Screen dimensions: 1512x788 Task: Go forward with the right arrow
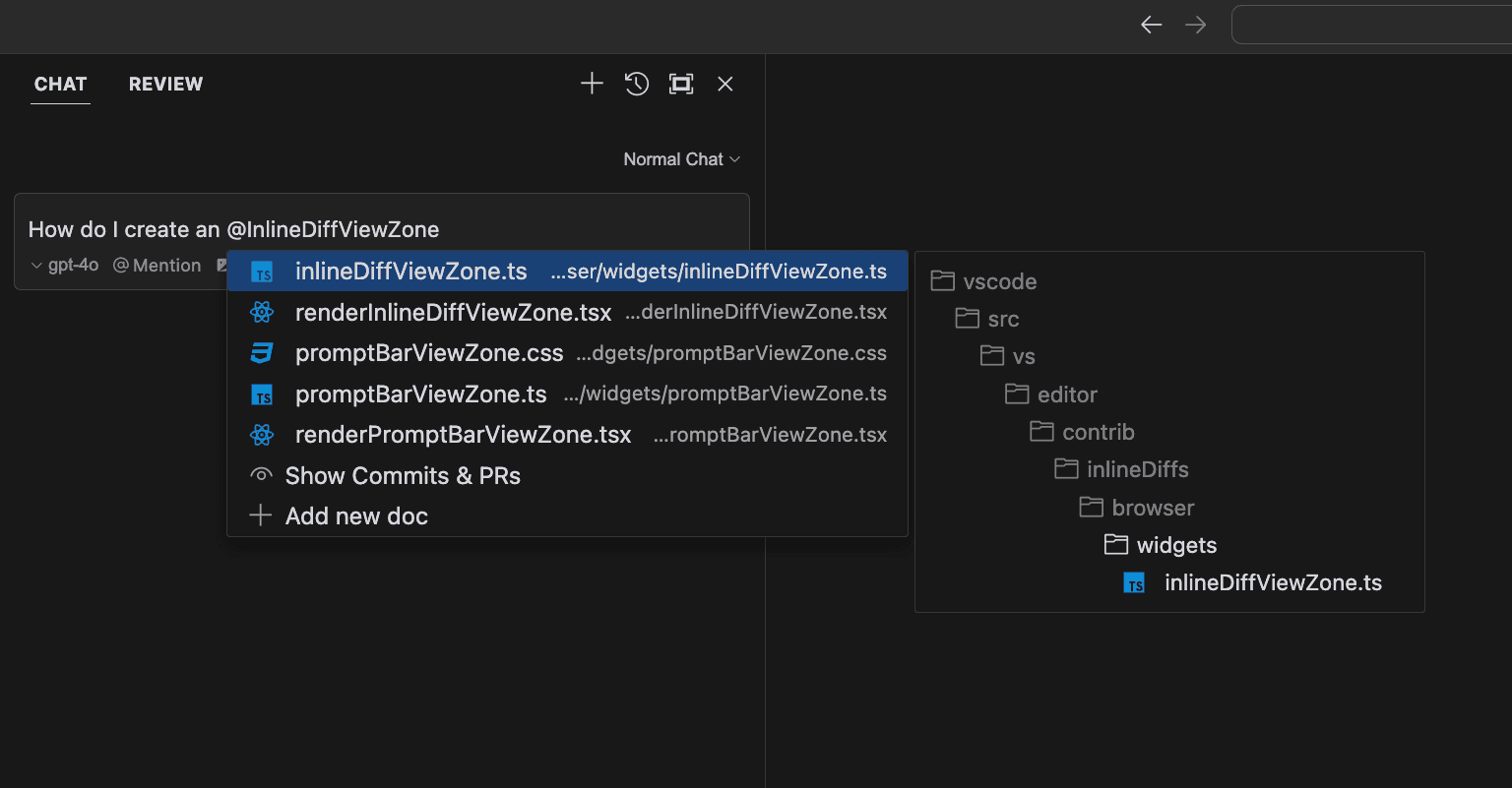1195,25
